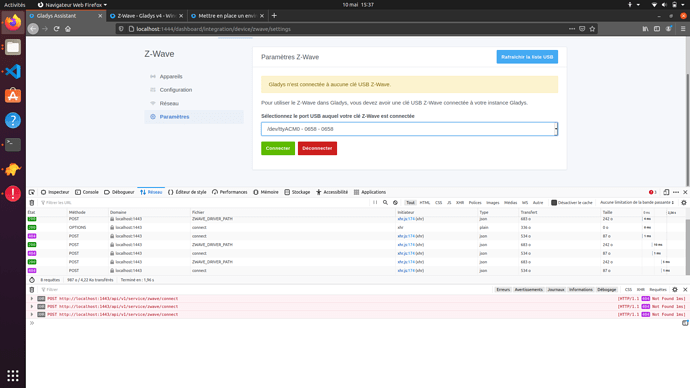Image resolution: width=690 pixels, height=388 pixels.
Task: Open 'Navigateur Web Firefox' app menu
Action: (x=72, y=5)
